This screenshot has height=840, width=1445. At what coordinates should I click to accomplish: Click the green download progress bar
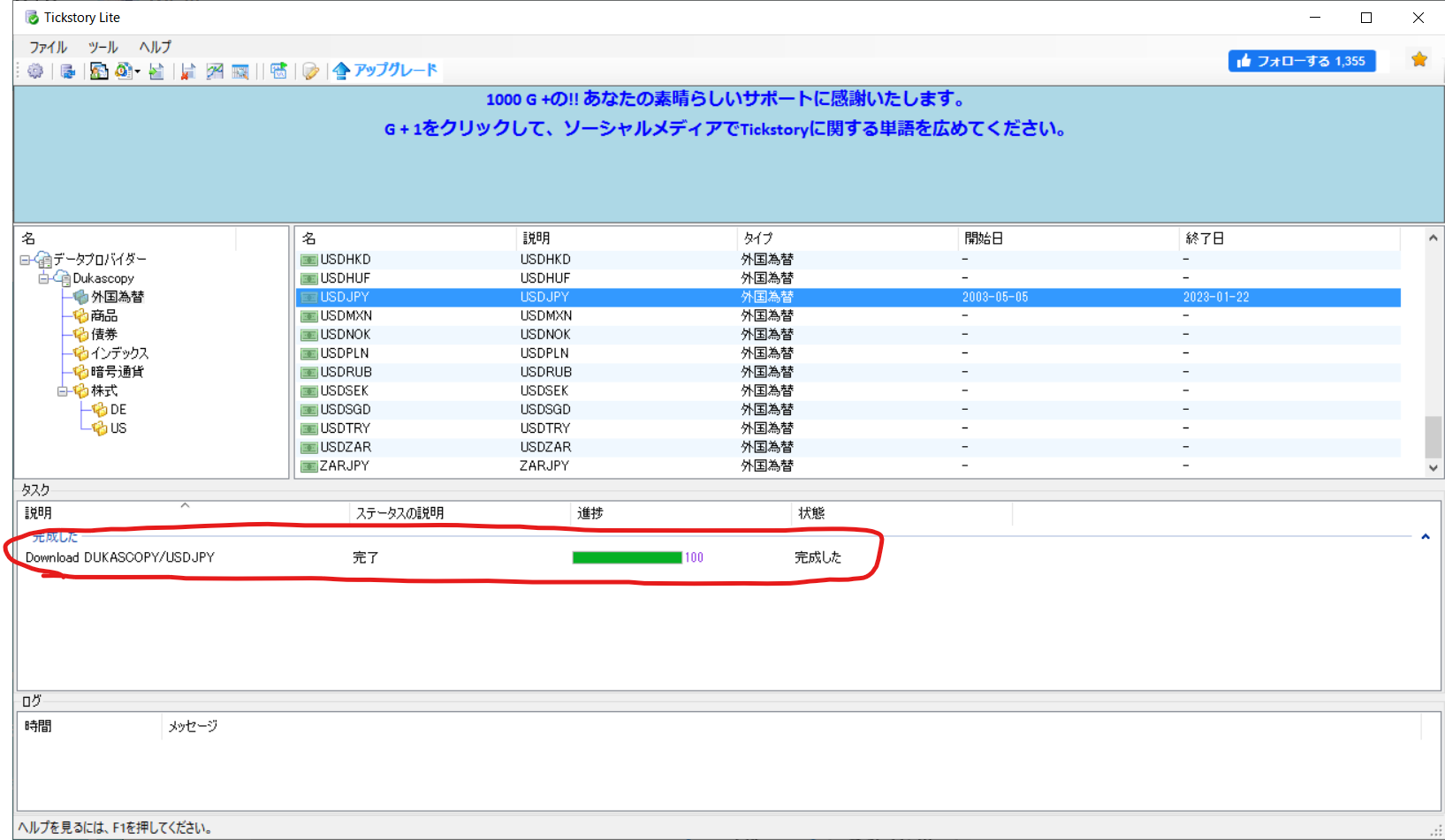click(x=627, y=557)
